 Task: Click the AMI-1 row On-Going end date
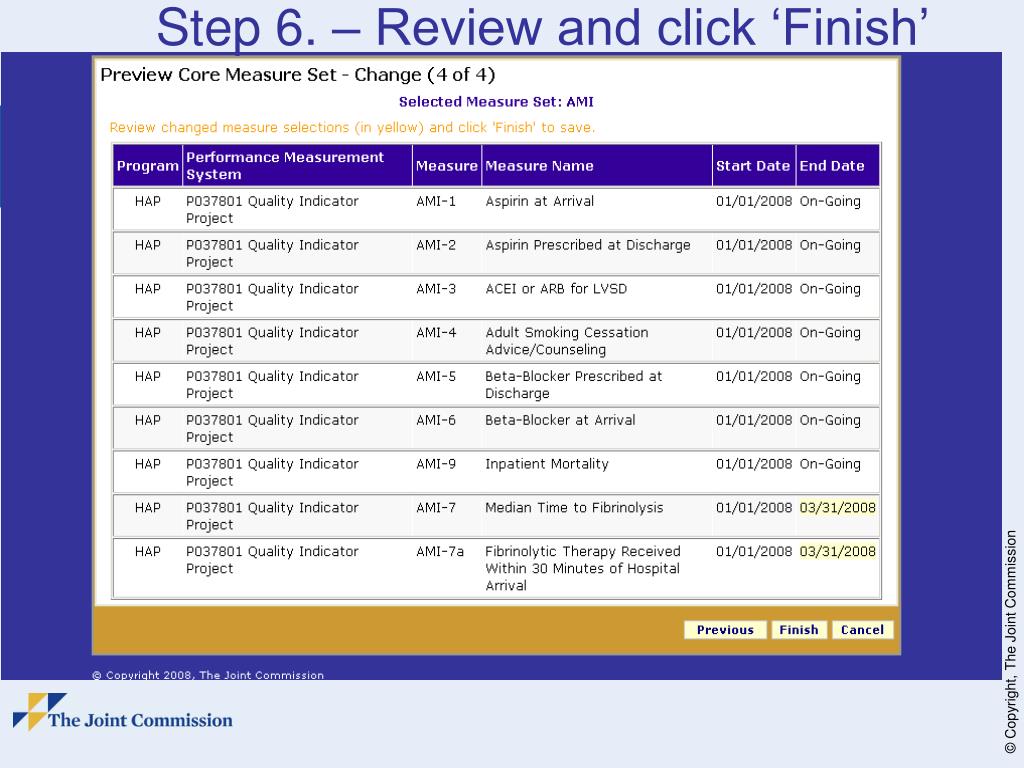tap(830, 201)
